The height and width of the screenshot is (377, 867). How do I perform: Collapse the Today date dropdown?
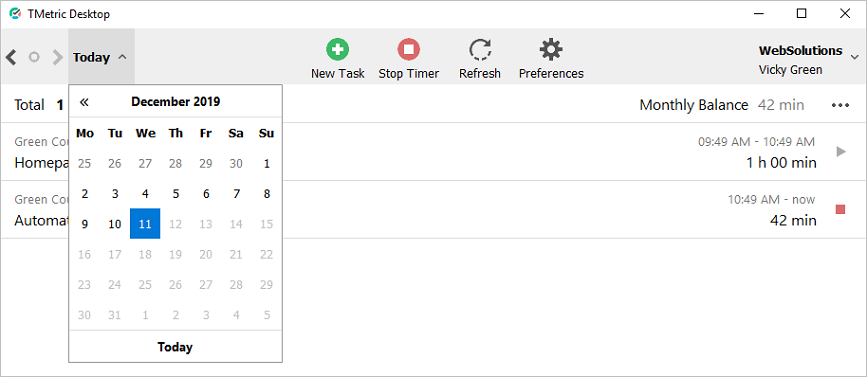point(101,57)
